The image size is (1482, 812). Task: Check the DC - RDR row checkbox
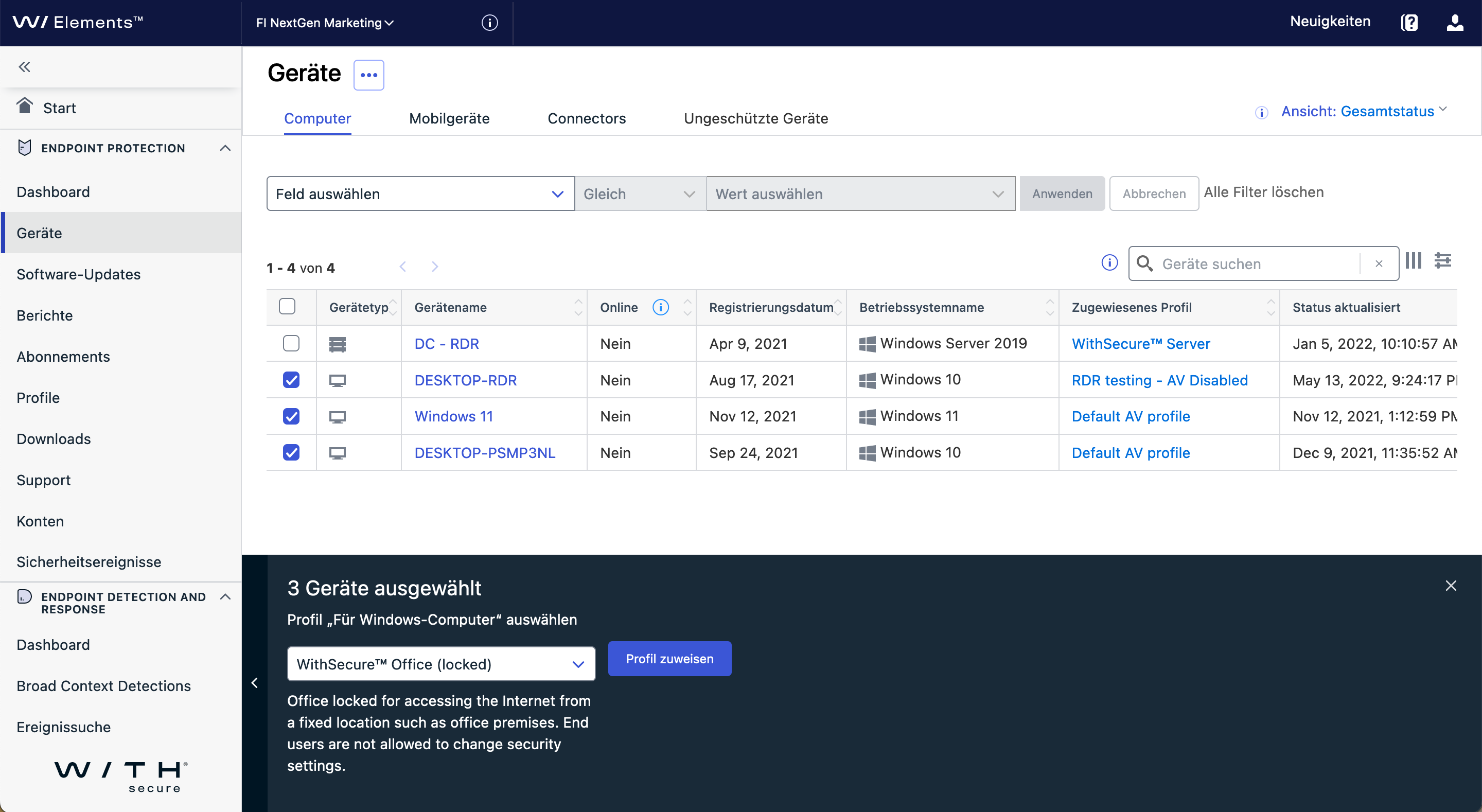[x=291, y=344]
